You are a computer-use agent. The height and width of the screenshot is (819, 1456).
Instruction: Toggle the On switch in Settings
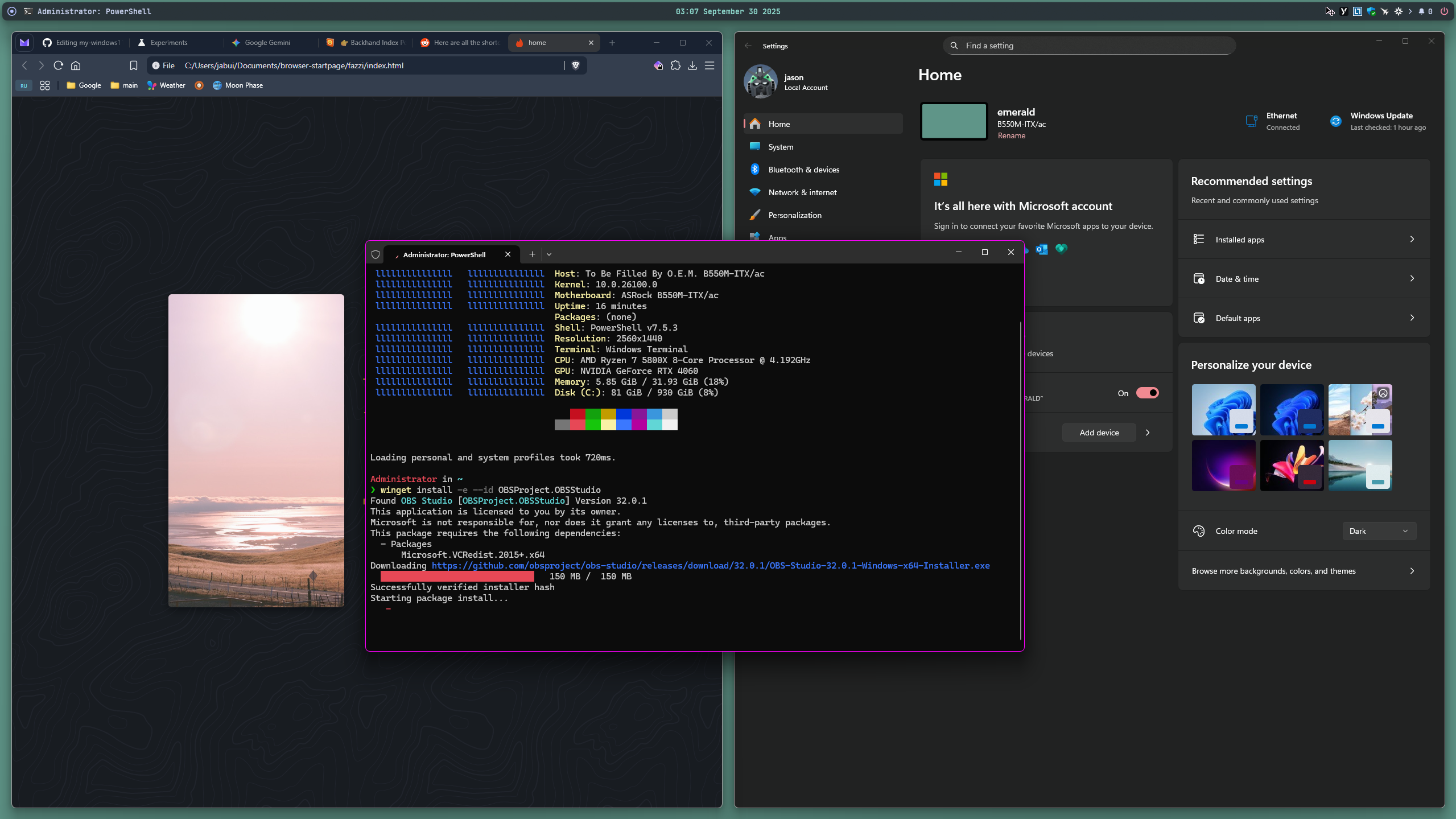point(1147,393)
